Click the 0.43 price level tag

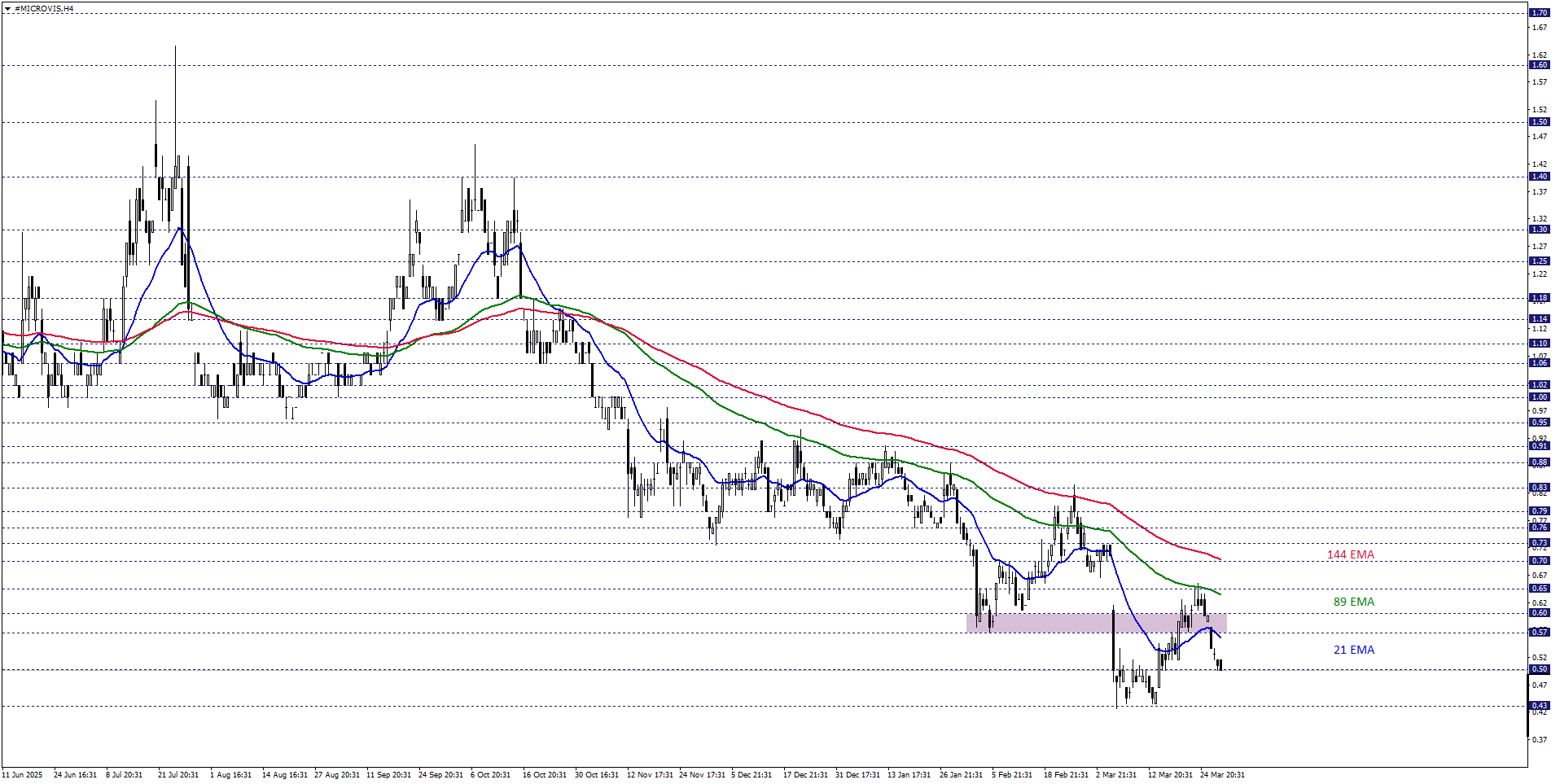coord(1539,706)
